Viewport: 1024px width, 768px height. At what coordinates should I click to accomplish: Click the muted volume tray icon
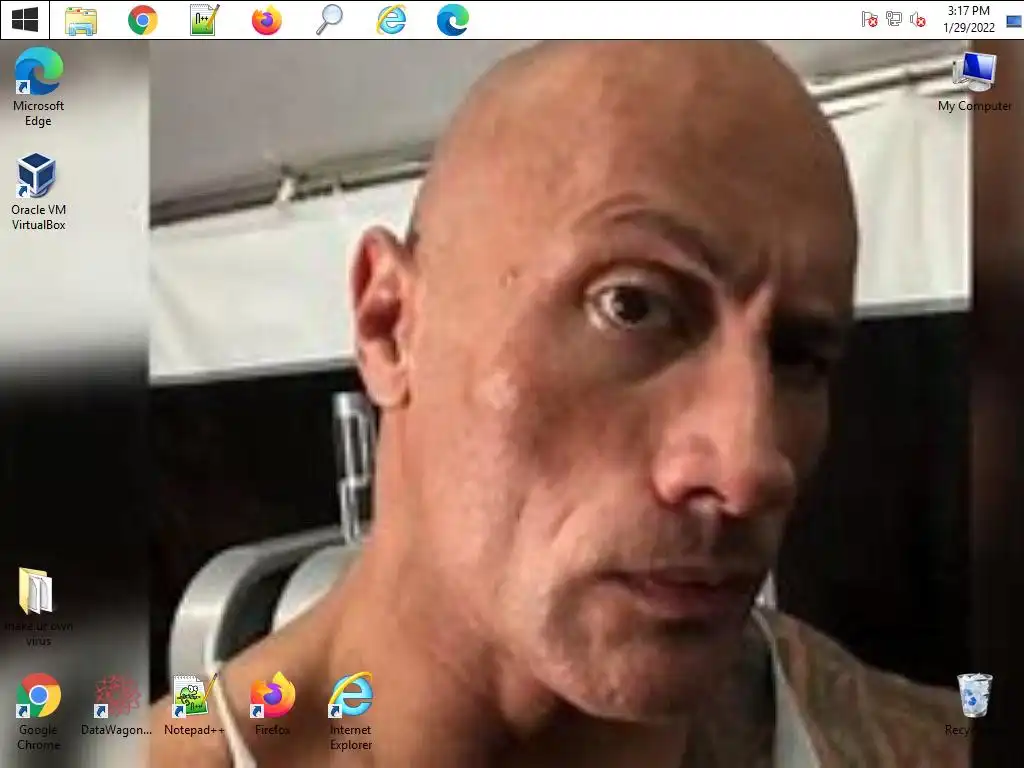918,20
